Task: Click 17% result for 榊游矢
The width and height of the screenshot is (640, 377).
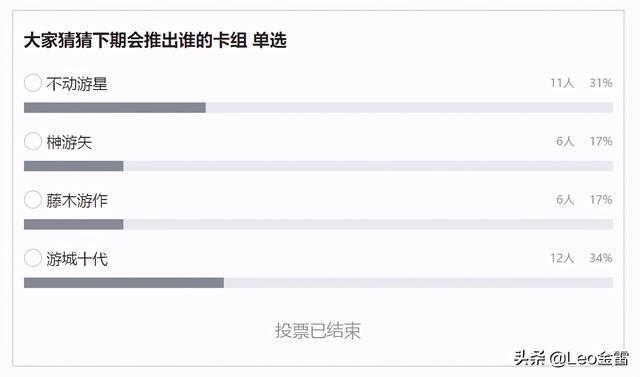Action: [601, 141]
